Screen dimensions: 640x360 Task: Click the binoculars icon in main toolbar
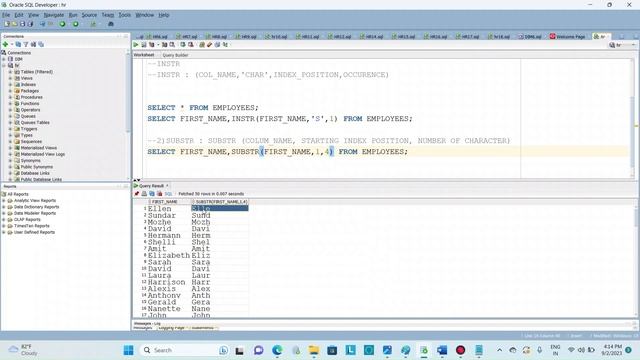tap(111, 24)
